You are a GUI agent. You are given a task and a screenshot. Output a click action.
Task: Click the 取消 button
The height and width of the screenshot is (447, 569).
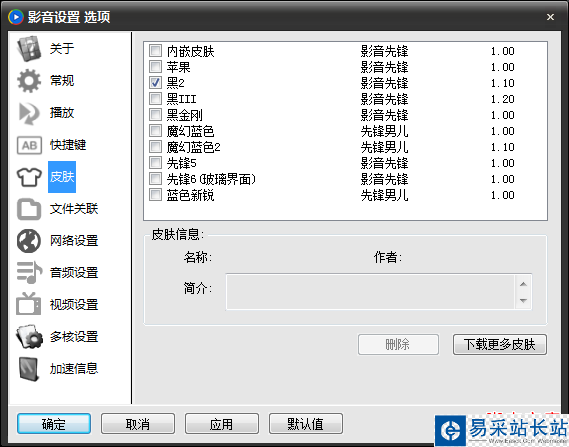coord(138,423)
